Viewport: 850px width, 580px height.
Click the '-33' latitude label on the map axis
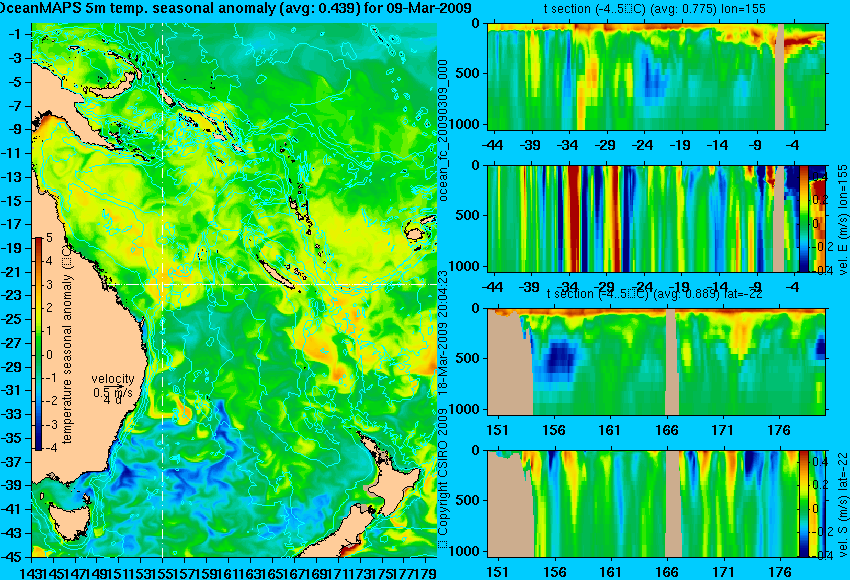coord(12,414)
